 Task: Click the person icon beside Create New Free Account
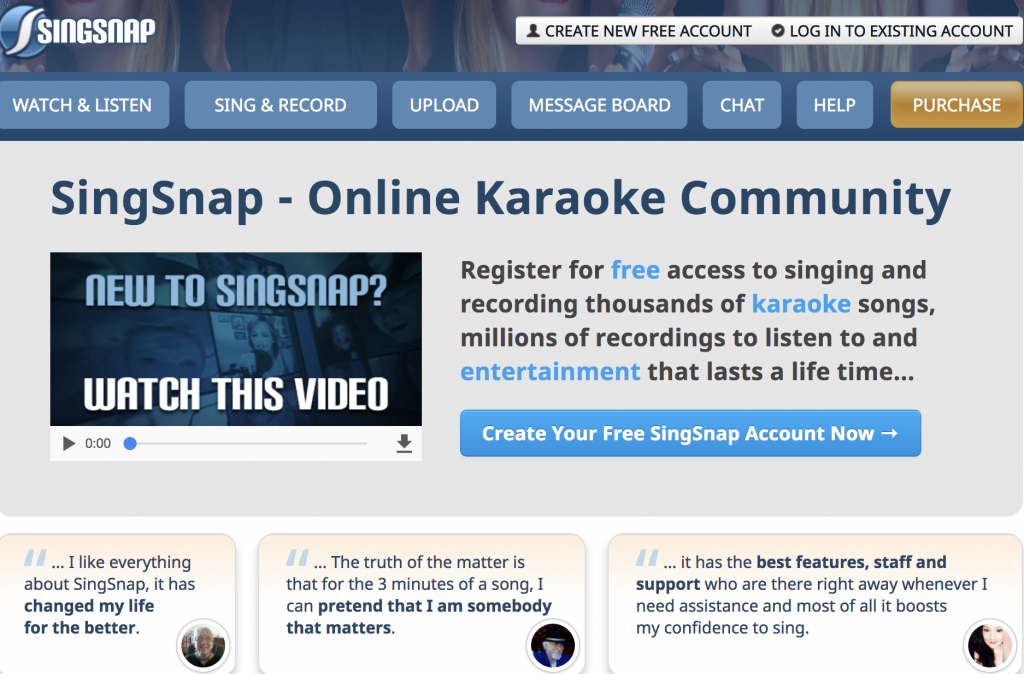[x=533, y=31]
